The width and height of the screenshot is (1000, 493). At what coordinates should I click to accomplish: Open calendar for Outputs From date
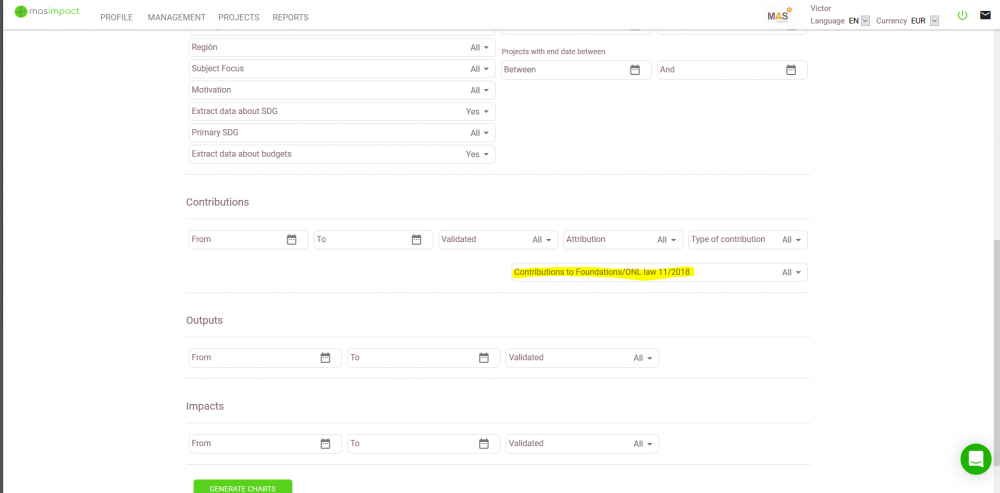tap(325, 358)
